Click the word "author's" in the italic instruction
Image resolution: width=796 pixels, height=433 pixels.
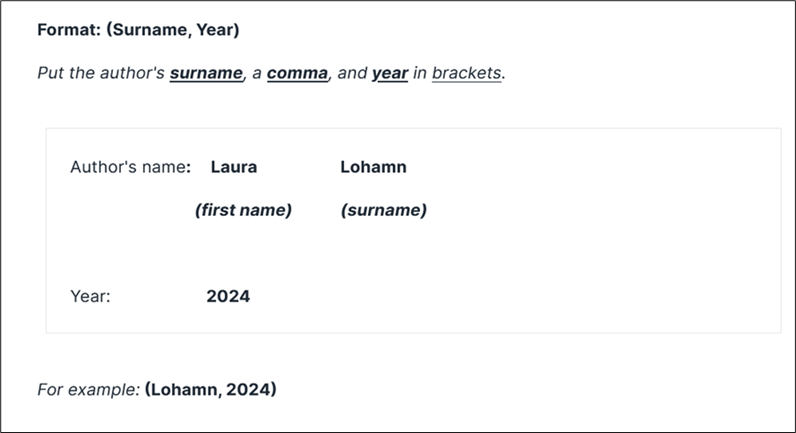point(132,73)
